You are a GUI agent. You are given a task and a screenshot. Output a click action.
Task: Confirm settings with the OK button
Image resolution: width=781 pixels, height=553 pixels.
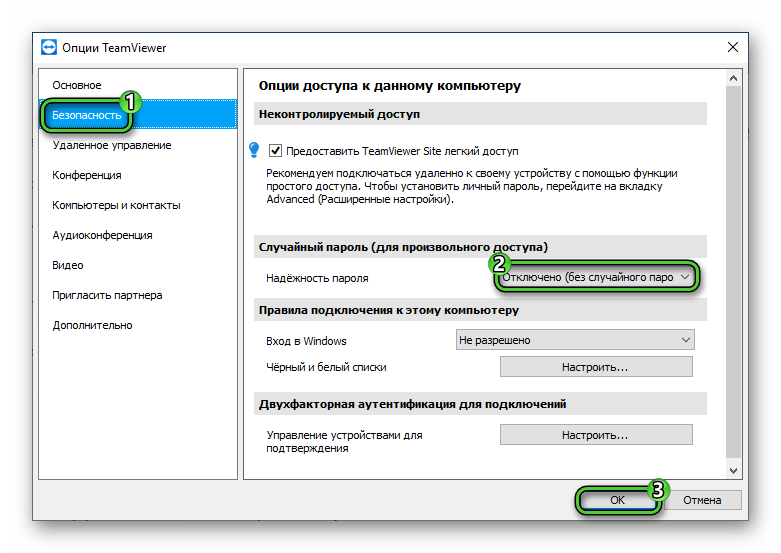tap(617, 500)
